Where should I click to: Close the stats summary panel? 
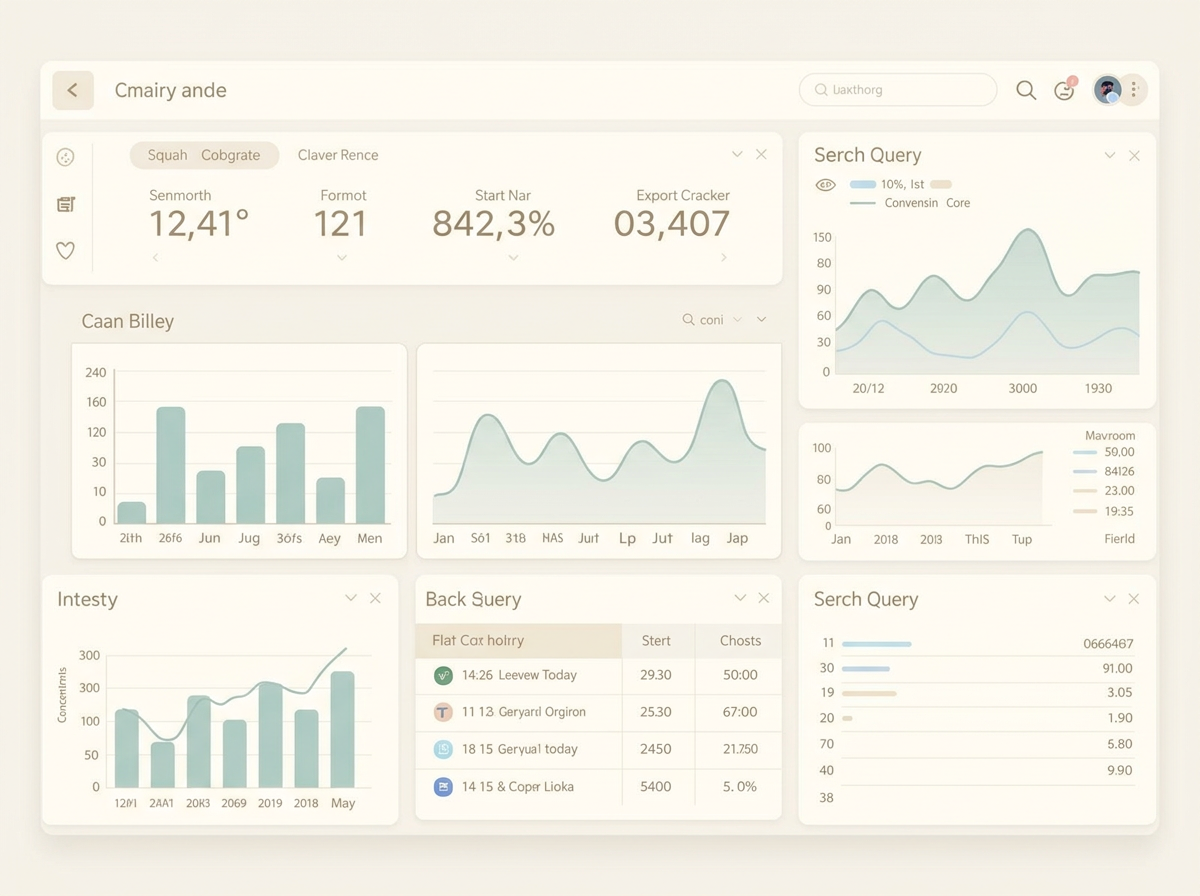[761, 154]
